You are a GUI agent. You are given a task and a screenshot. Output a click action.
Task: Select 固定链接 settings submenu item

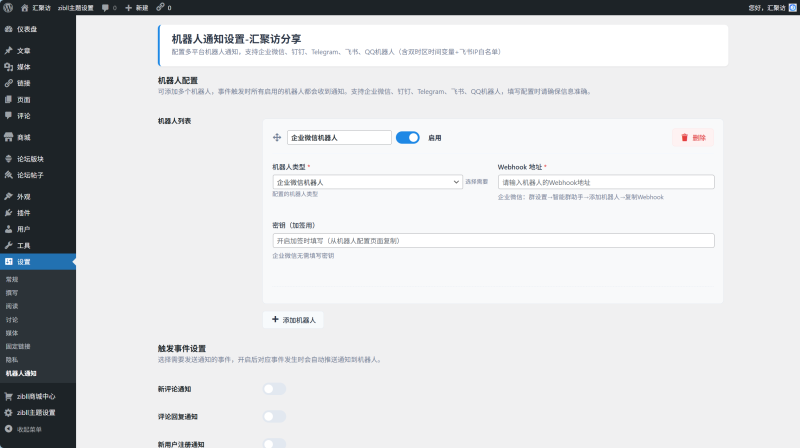[x=18, y=346]
